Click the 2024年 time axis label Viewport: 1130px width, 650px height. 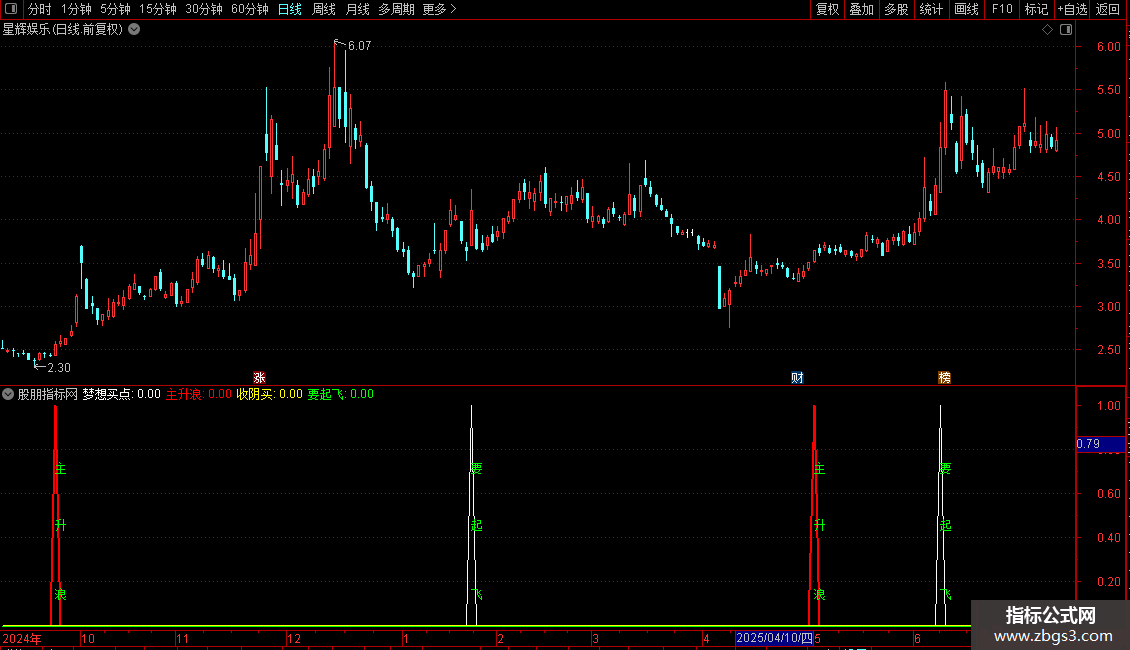pyautogui.click(x=22, y=638)
